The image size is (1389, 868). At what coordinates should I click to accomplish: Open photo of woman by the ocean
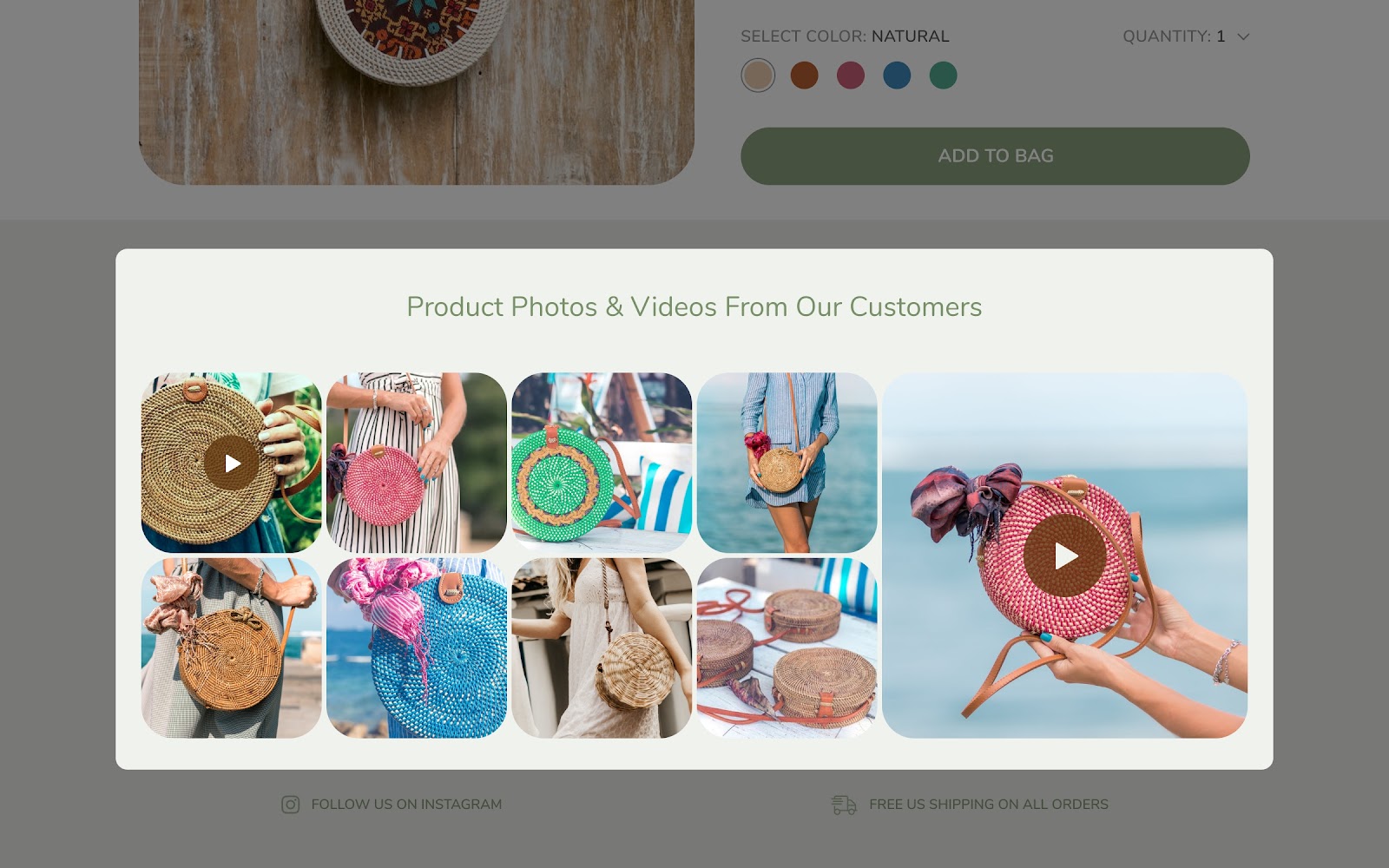(787, 463)
